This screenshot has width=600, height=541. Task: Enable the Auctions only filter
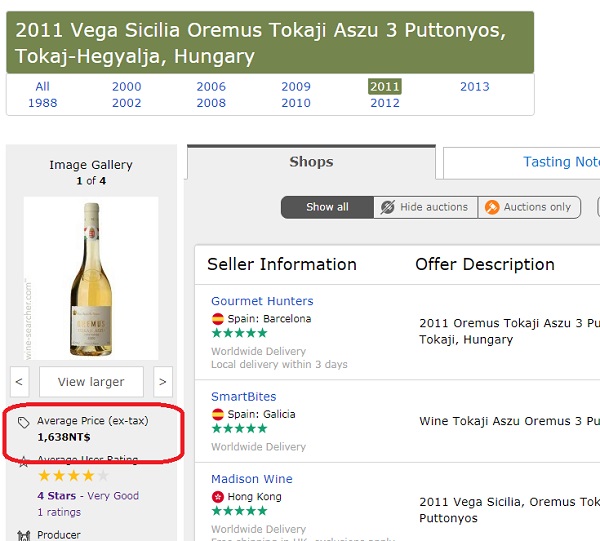pyautogui.click(x=529, y=207)
